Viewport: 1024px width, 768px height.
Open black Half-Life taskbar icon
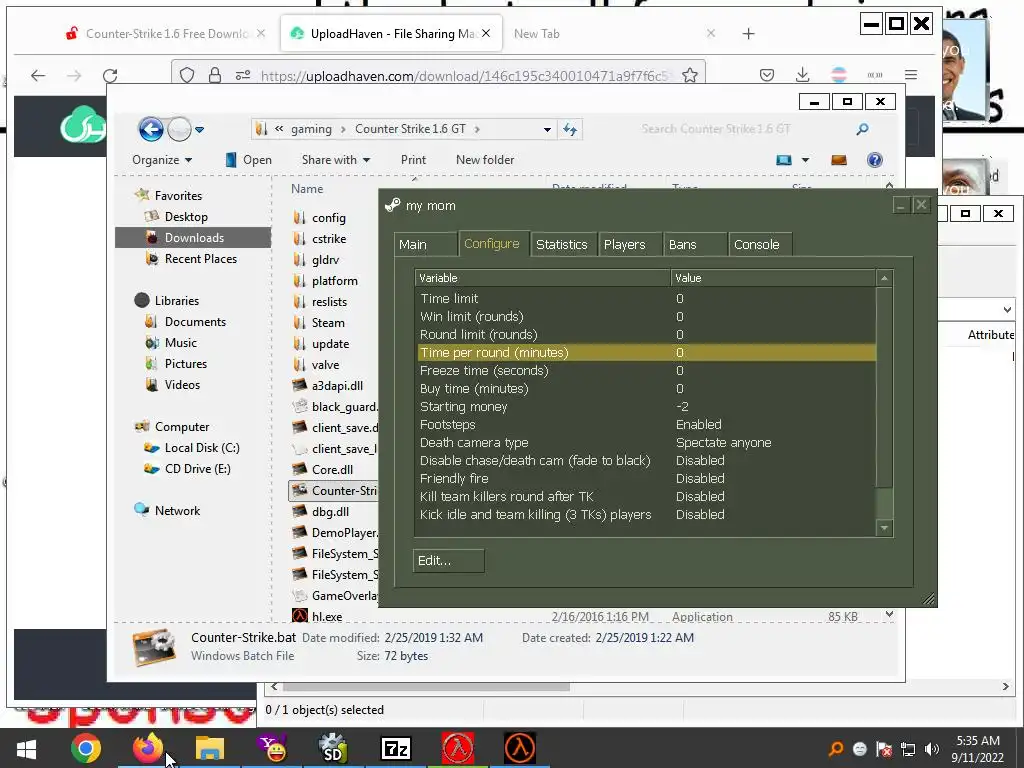(x=520, y=748)
